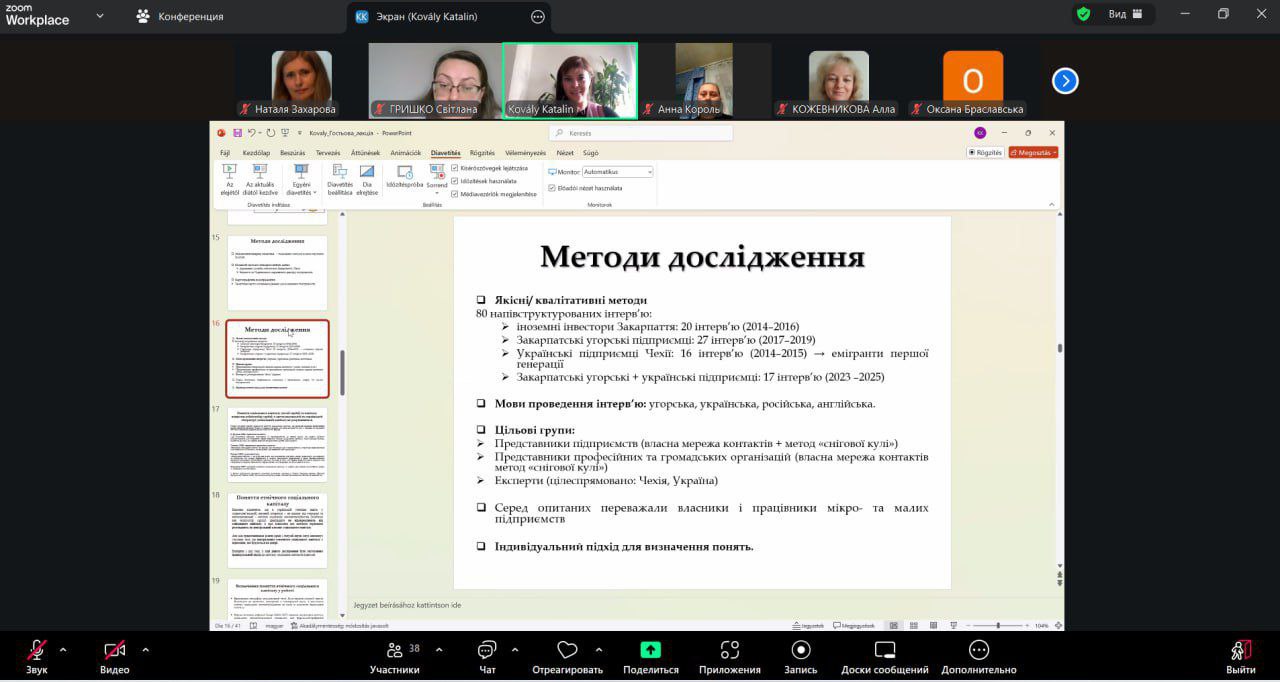Click the green shield encryption icon
The height and width of the screenshot is (682, 1280).
tap(1083, 15)
